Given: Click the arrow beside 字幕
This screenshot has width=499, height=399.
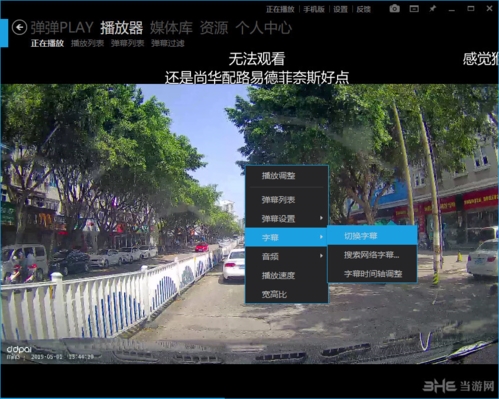Looking at the screenshot, I should tap(321, 237).
